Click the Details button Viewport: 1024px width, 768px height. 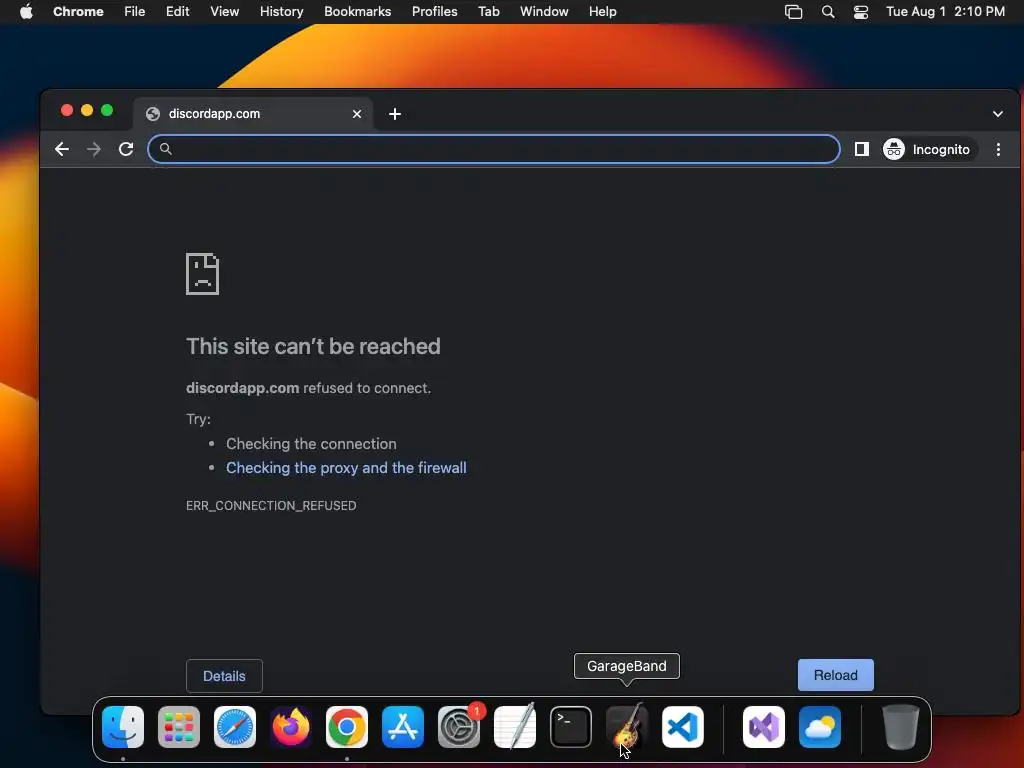pos(224,676)
